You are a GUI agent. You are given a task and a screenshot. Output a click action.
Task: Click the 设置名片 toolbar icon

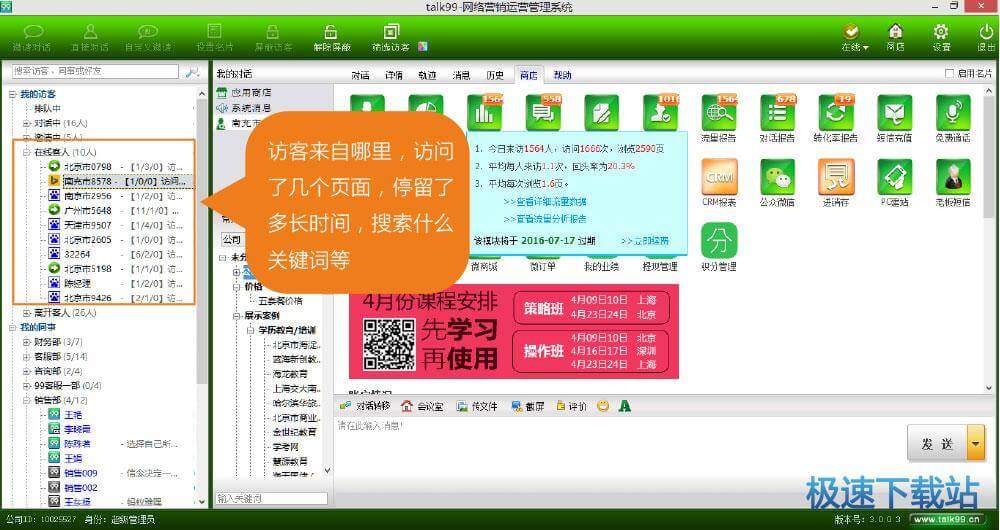214,32
